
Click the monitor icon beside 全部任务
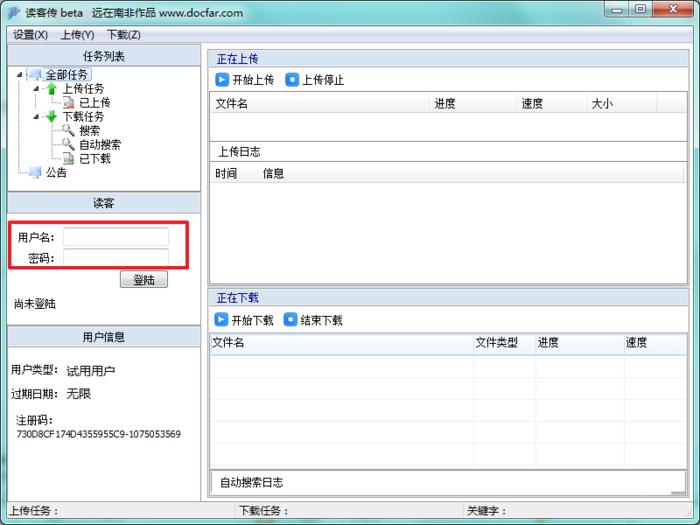pyautogui.click(x=35, y=75)
